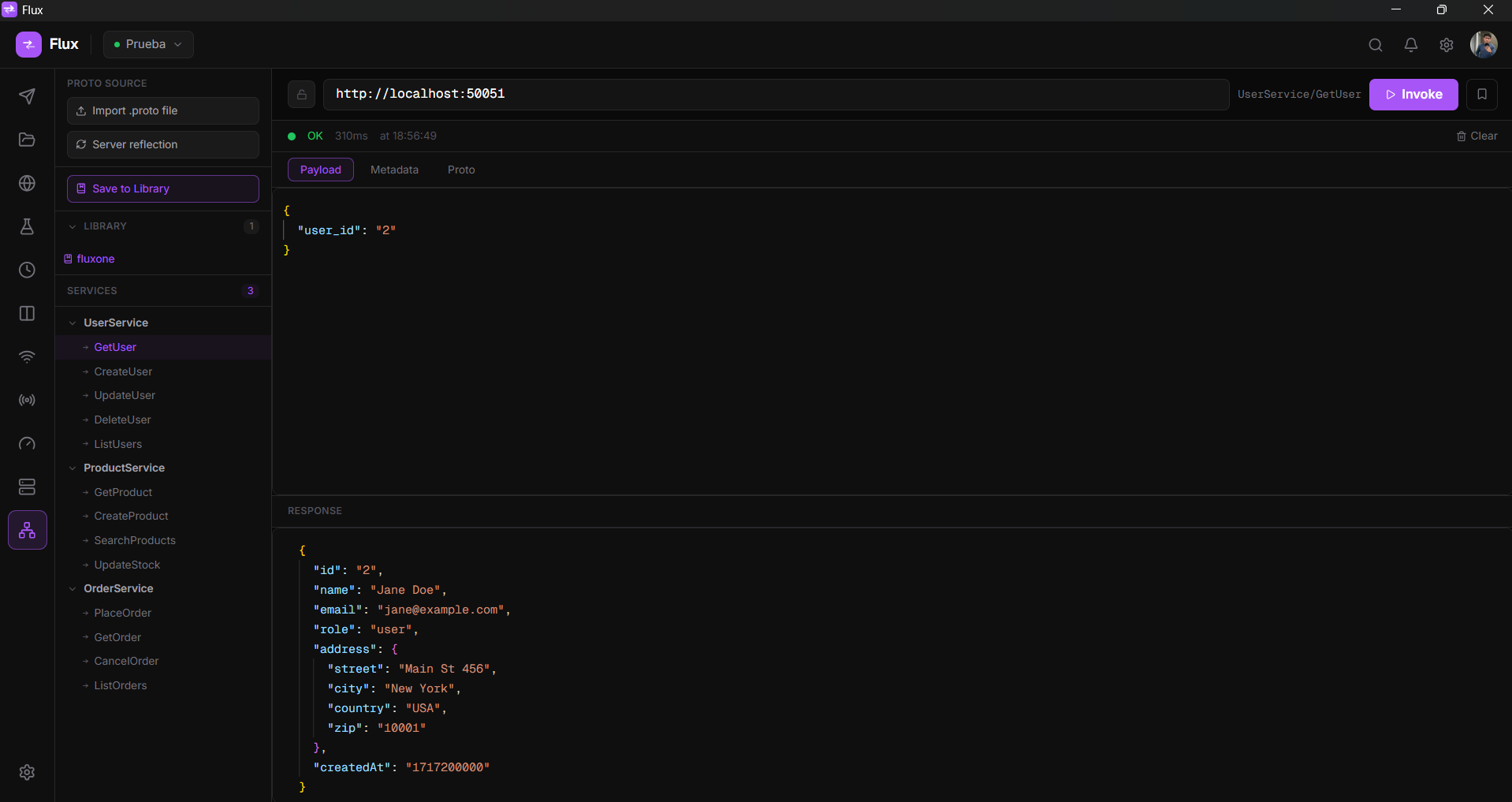This screenshot has width=1512, height=802.
Task: Open search from top bar magnifier
Action: click(x=1376, y=45)
